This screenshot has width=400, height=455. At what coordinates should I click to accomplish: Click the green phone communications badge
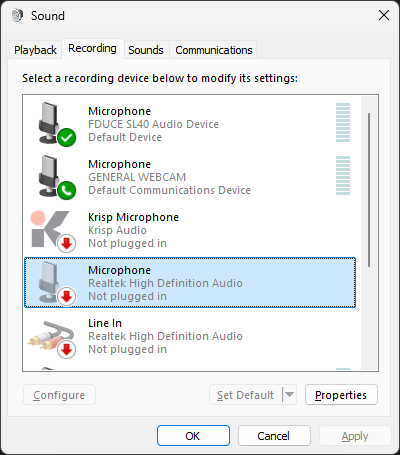click(67, 190)
